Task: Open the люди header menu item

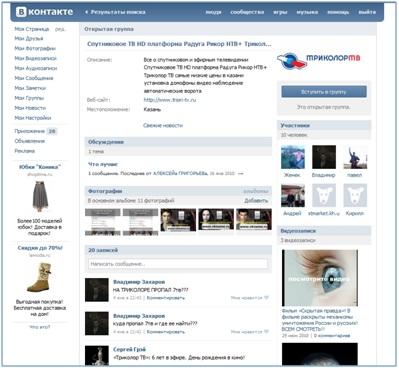Action: coord(213,12)
